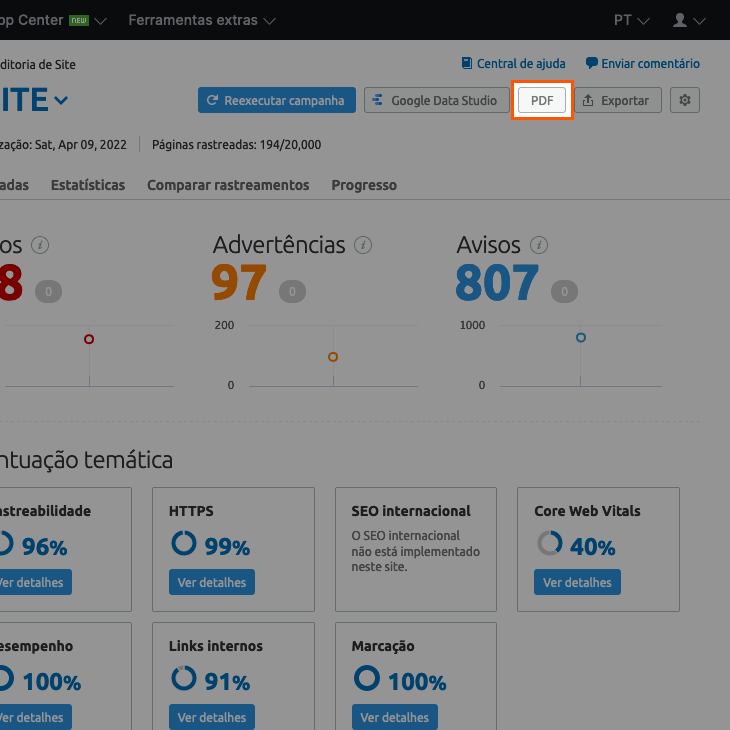Click the Google Data Studio logo icon
This screenshot has height=730, width=730.
click(x=378, y=100)
